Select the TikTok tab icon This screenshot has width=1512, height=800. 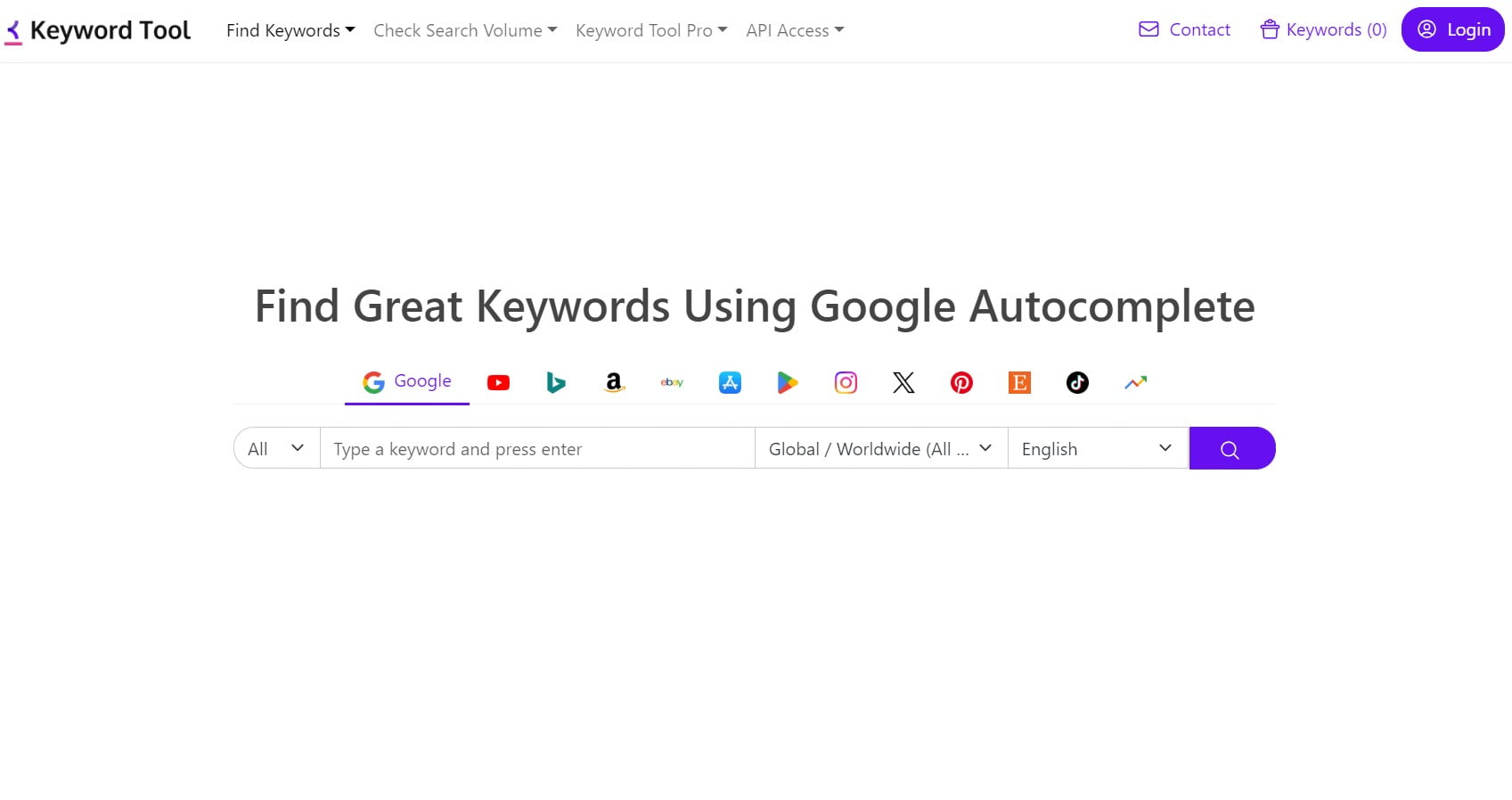tap(1077, 382)
